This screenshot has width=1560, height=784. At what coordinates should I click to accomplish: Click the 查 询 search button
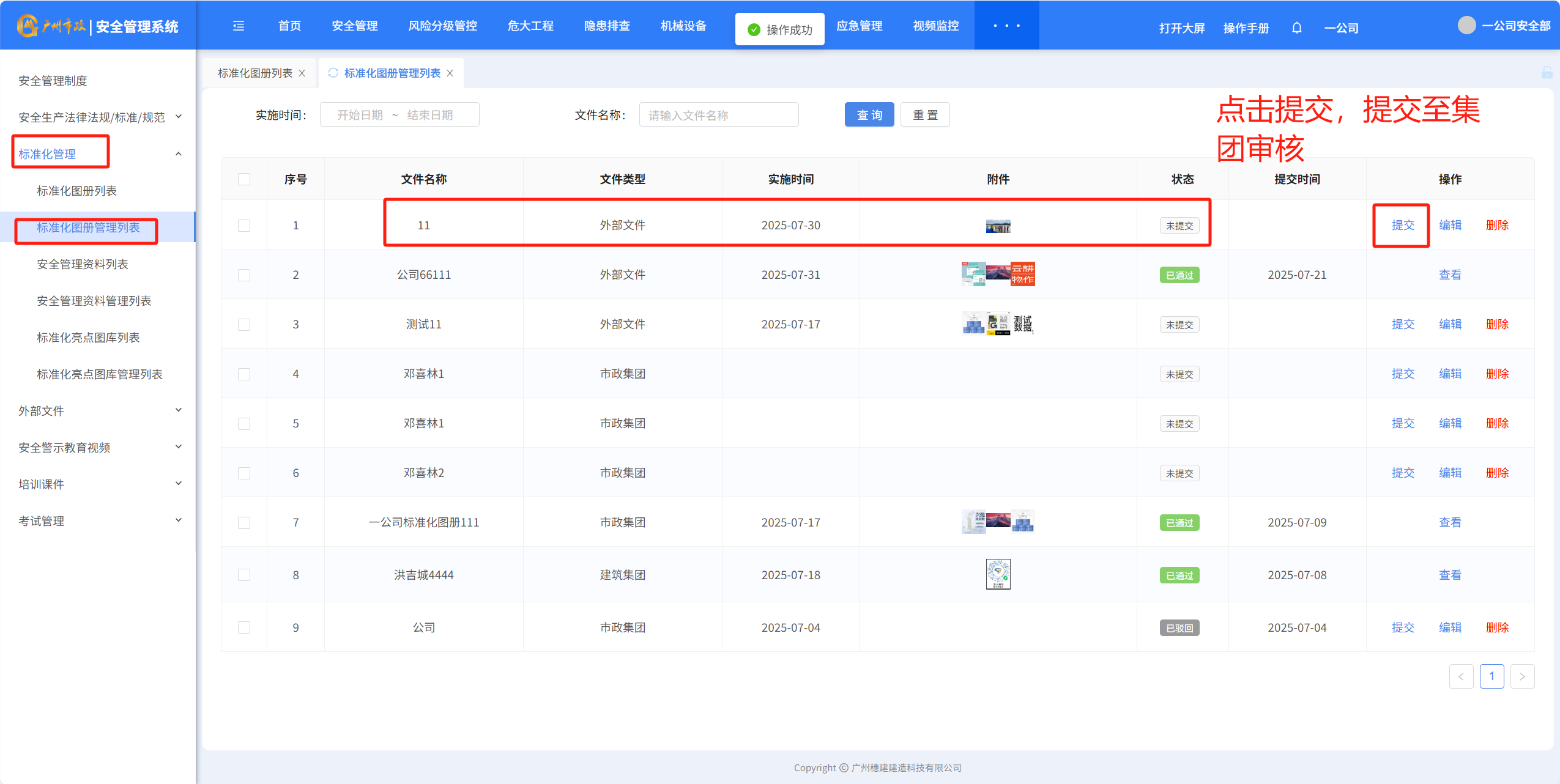click(x=869, y=115)
